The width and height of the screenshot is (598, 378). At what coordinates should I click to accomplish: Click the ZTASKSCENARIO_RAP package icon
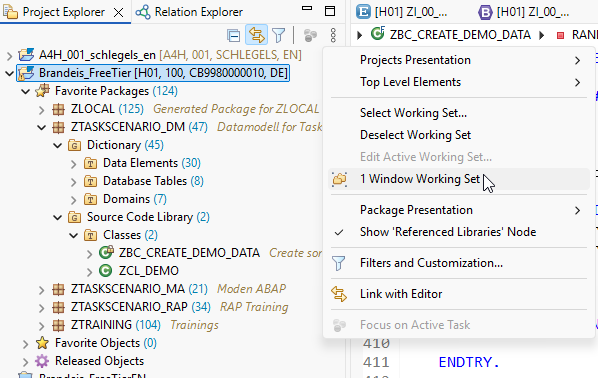tap(58, 307)
